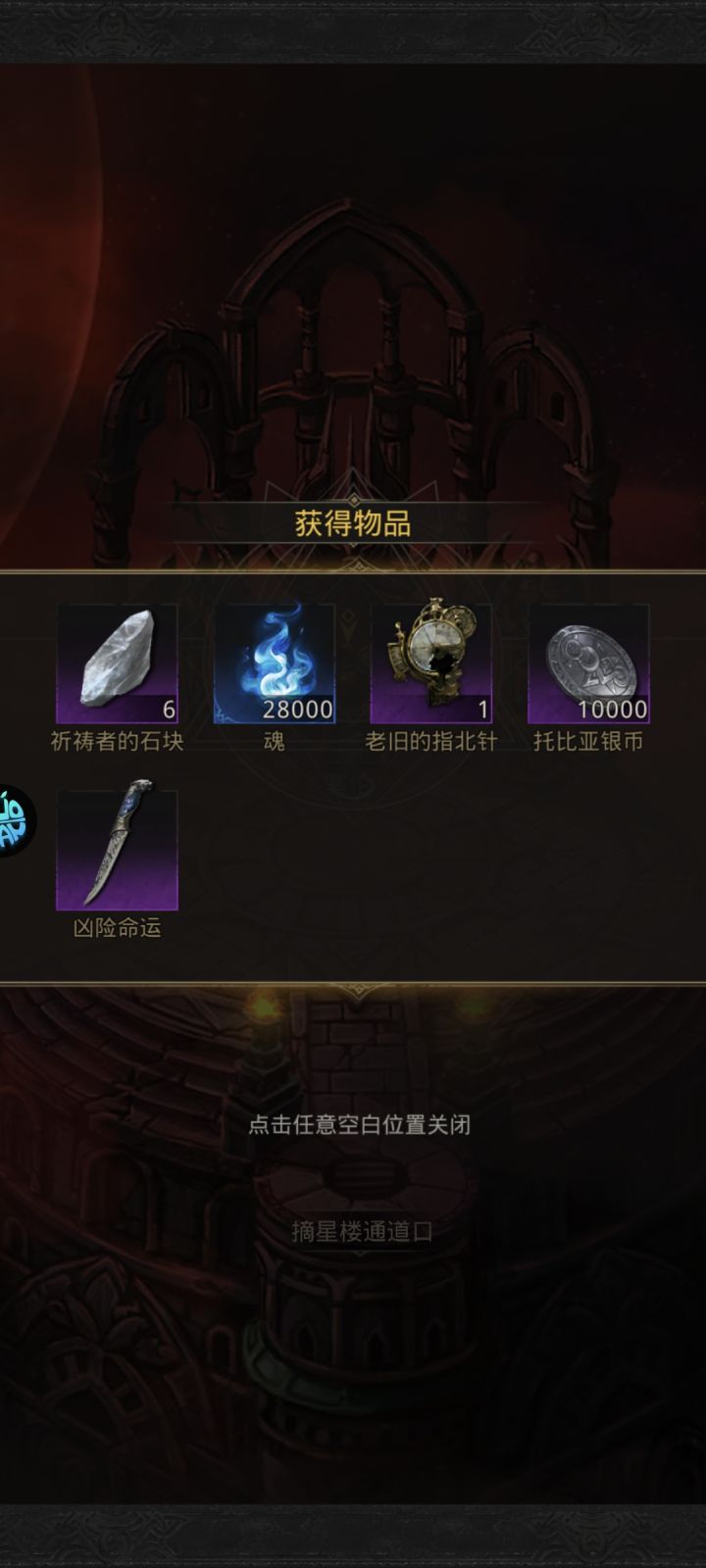Select the 摘星楼通道口 location label

pos(362,1232)
